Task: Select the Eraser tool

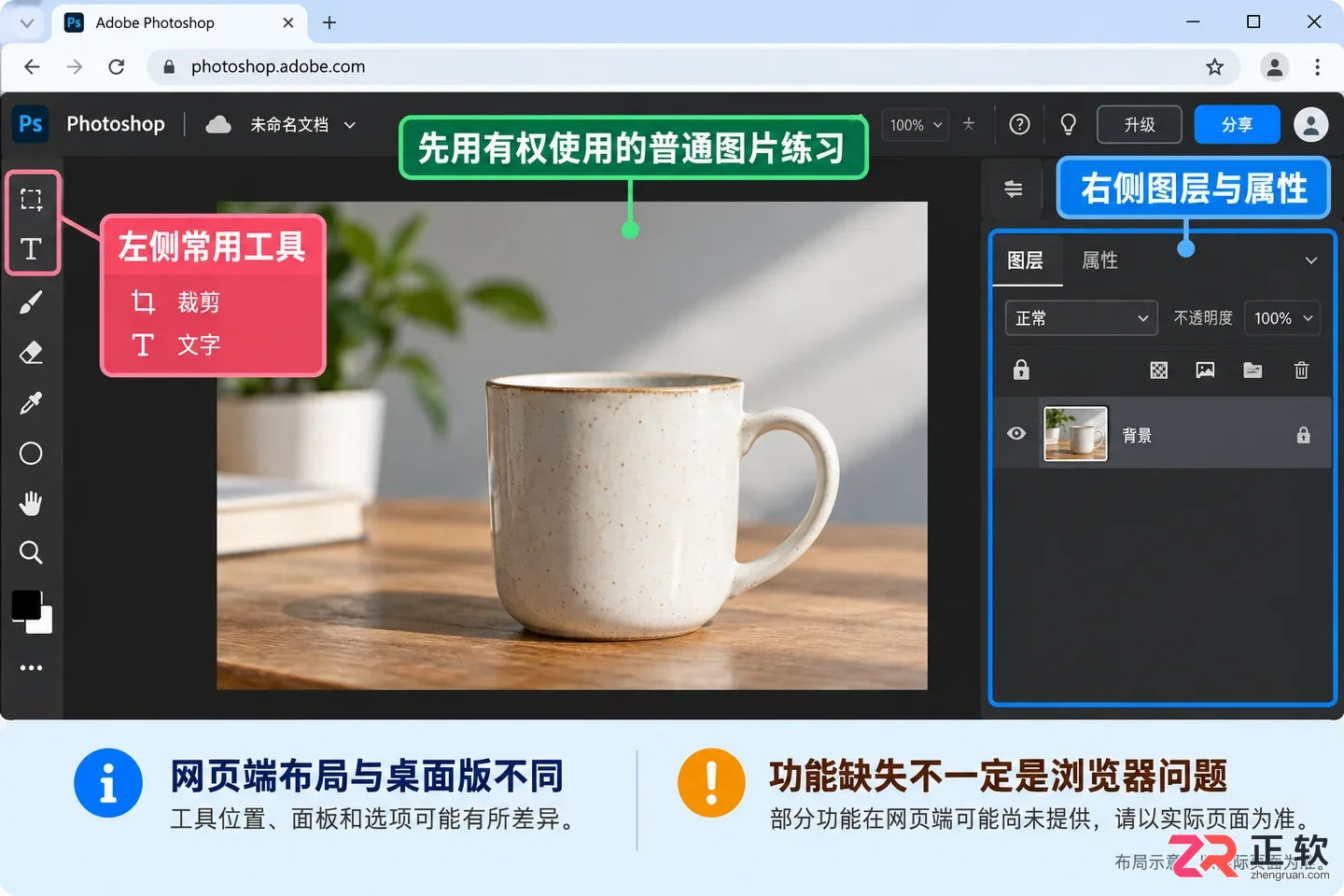Action: (x=31, y=353)
